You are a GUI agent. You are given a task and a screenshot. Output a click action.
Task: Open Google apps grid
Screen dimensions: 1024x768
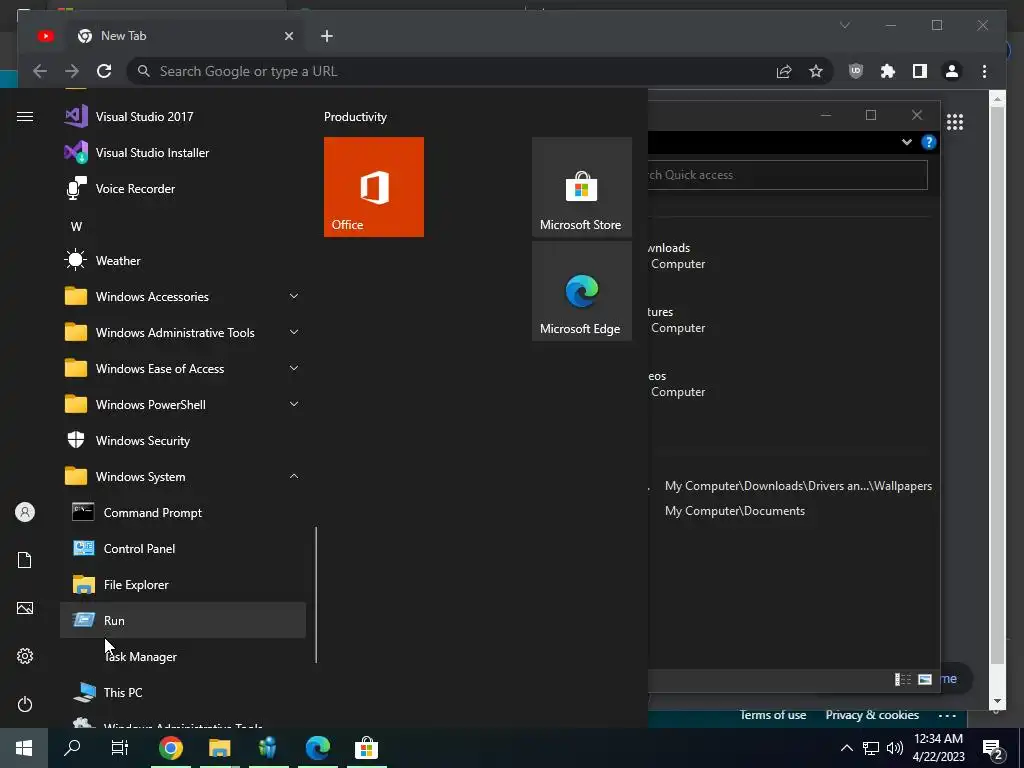tap(955, 122)
